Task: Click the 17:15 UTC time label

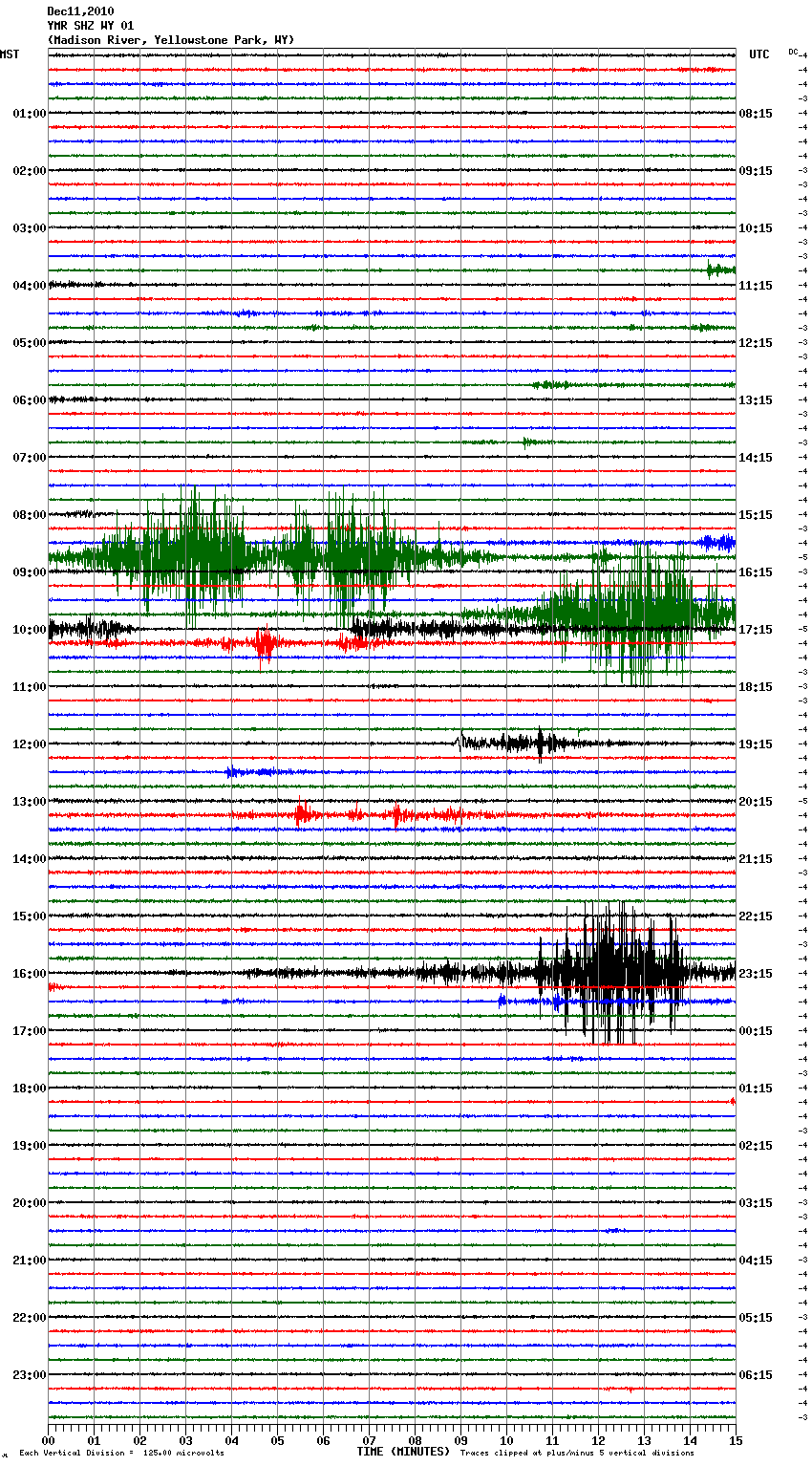Action: pos(756,630)
